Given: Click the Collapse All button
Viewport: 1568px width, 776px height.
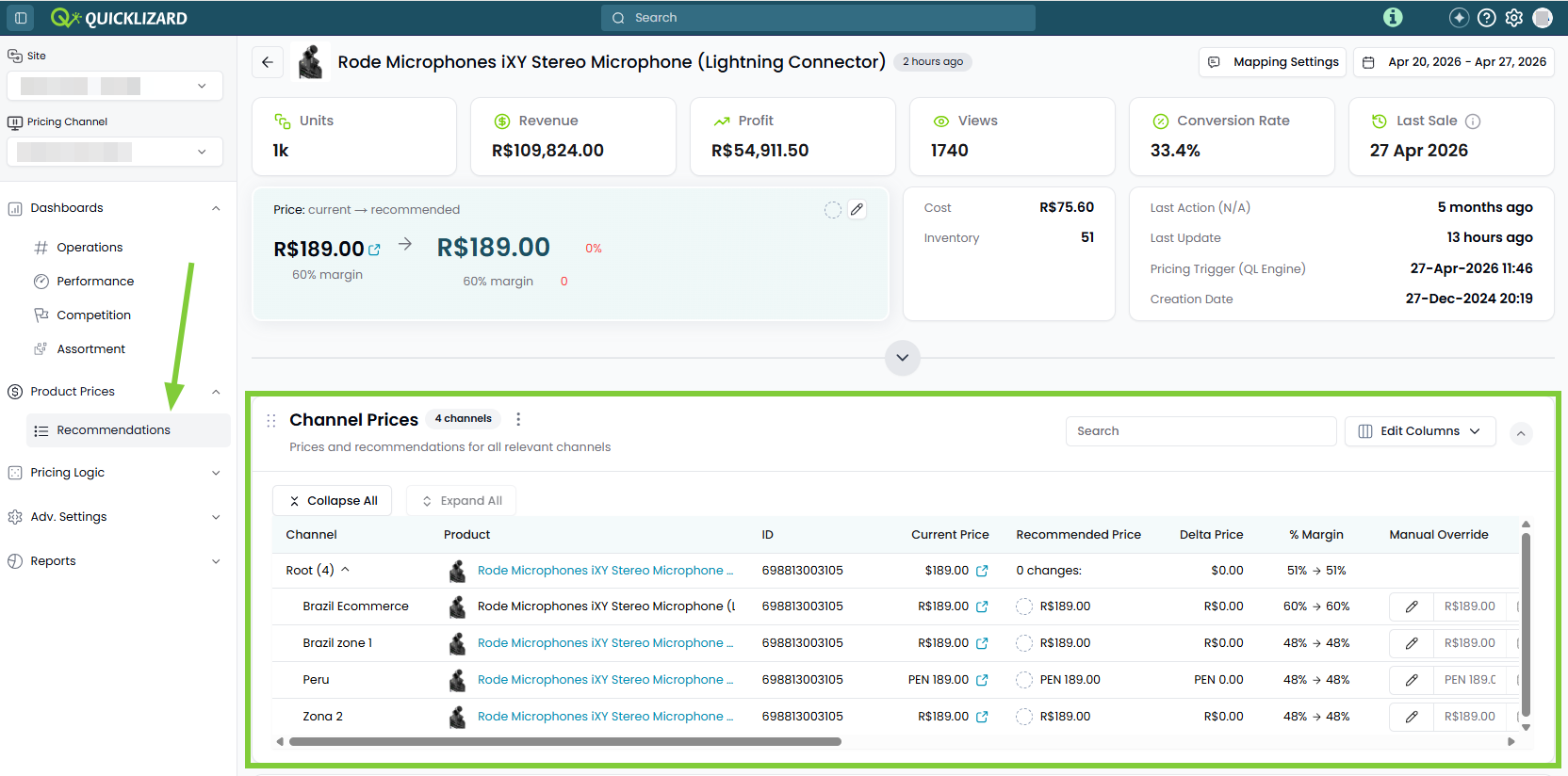Looking at the screenshot, I should (x=333, y=501).
